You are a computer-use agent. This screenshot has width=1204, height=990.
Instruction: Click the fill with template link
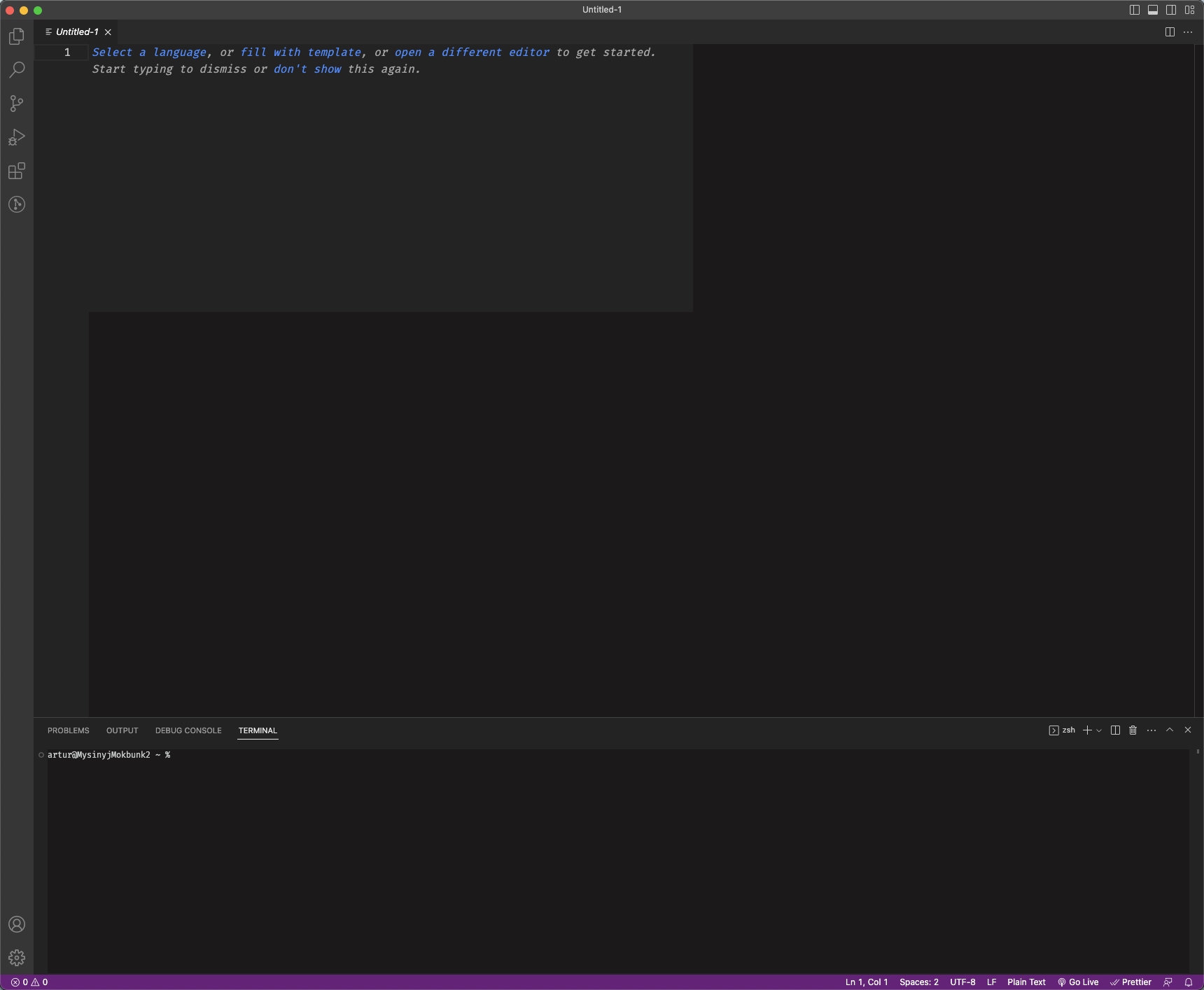tap(301, 52)
